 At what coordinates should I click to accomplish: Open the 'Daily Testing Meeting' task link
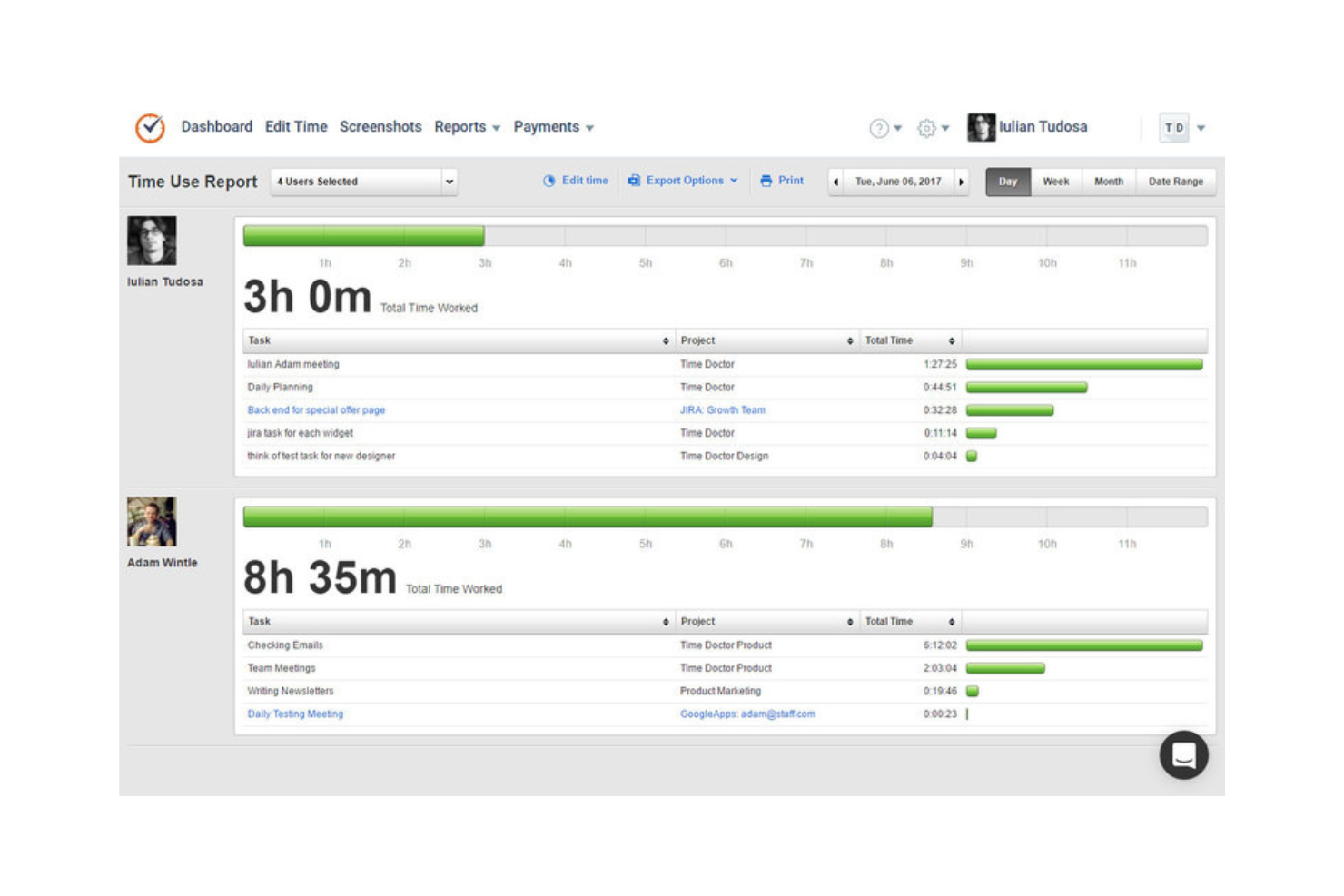click(x=295, y=714)
